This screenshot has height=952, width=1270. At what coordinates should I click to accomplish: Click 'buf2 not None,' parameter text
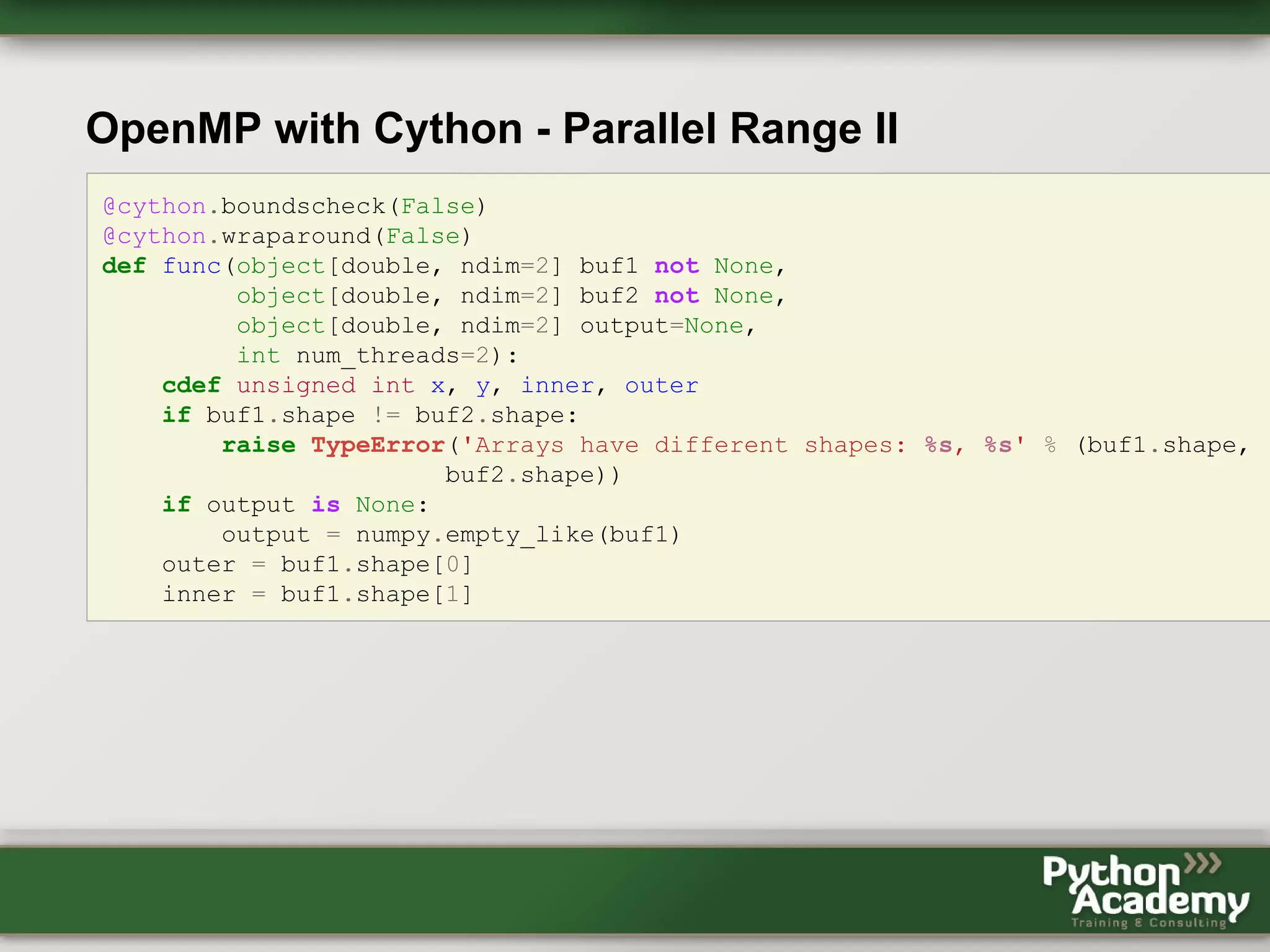(683, 296)
